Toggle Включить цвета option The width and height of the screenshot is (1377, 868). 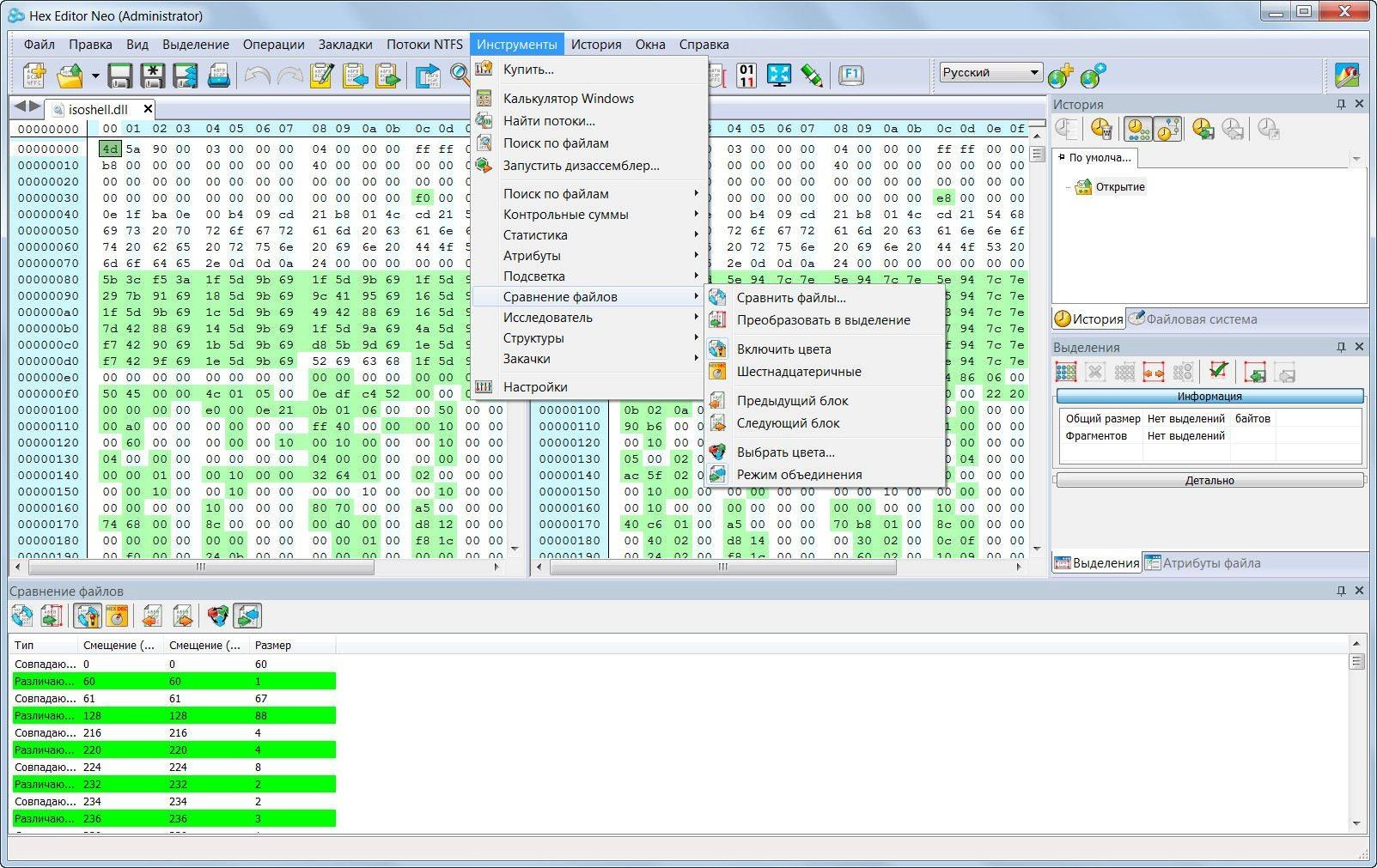[x=825, y=349]
